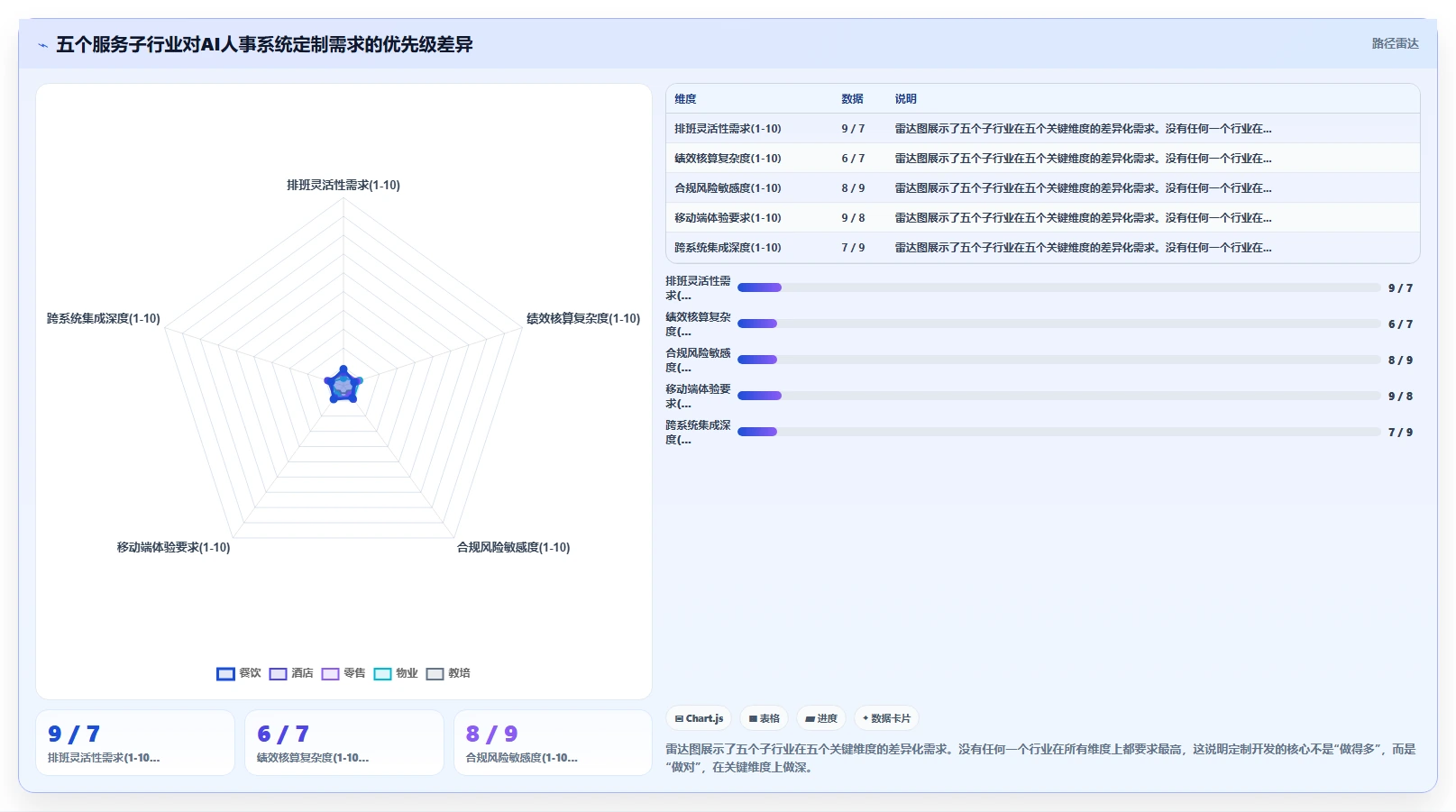Image resolution: width=1456 pixels, height=812 pixels.
Task: Click the title icon beside the heading
Action: click(x=43, y=45)
